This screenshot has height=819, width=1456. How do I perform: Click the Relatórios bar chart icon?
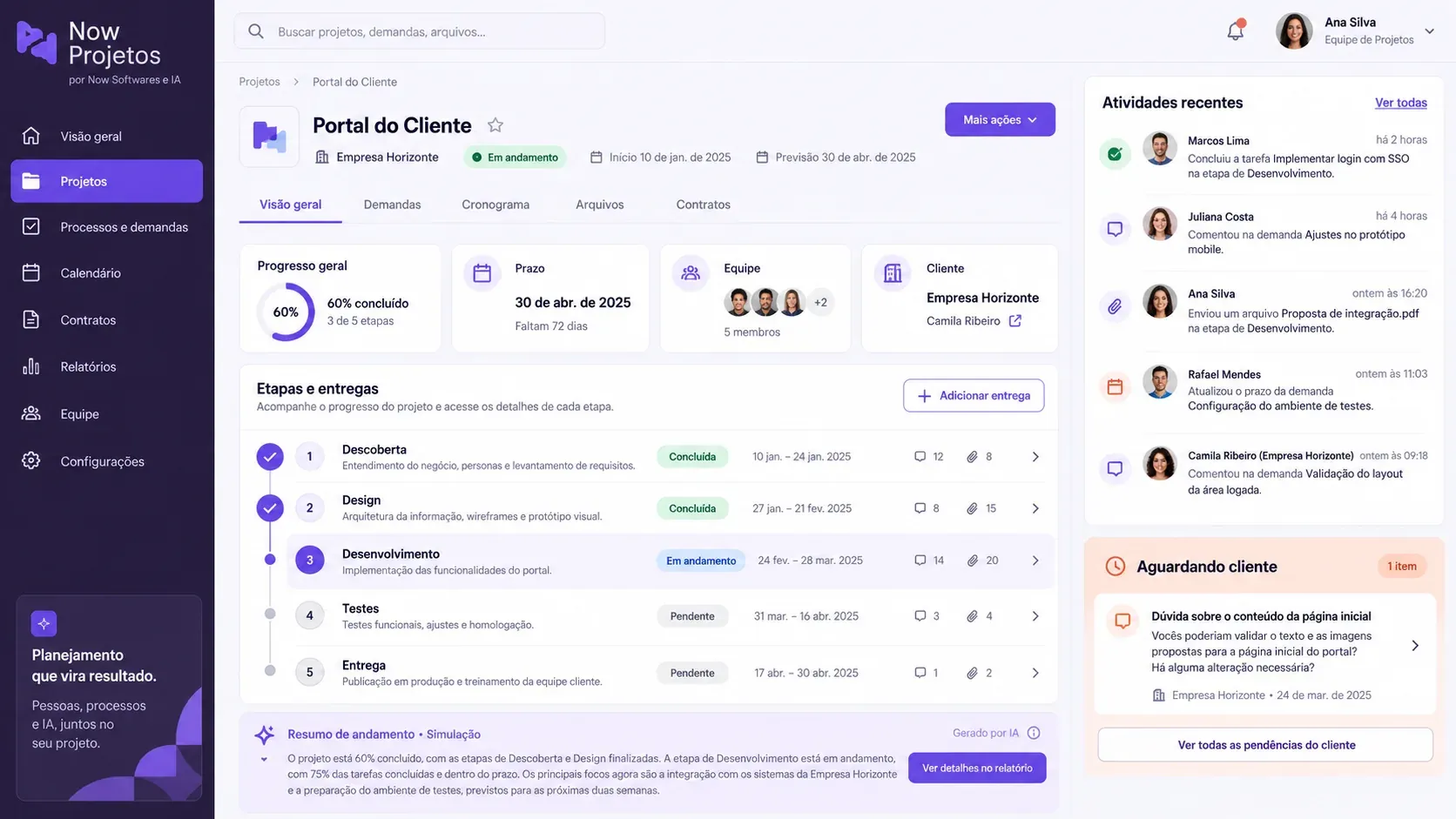(x=31, y=366)
